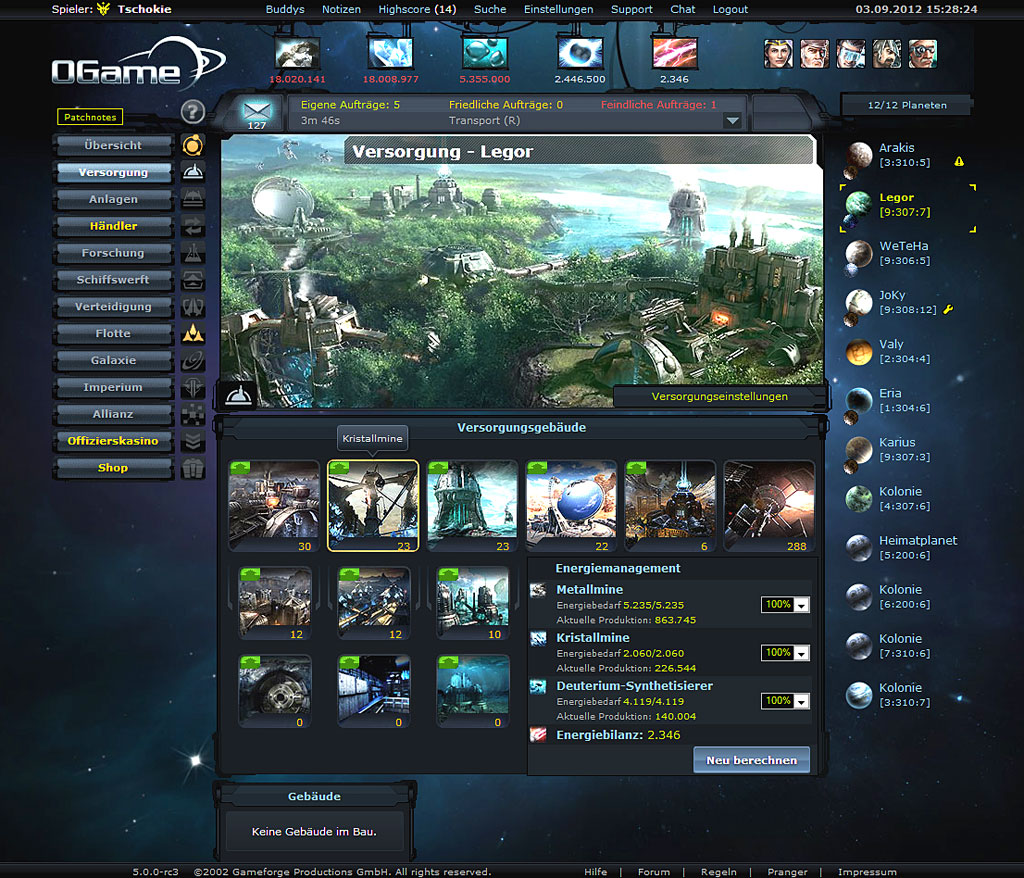Click the Patchnotes button

[90, 117]
